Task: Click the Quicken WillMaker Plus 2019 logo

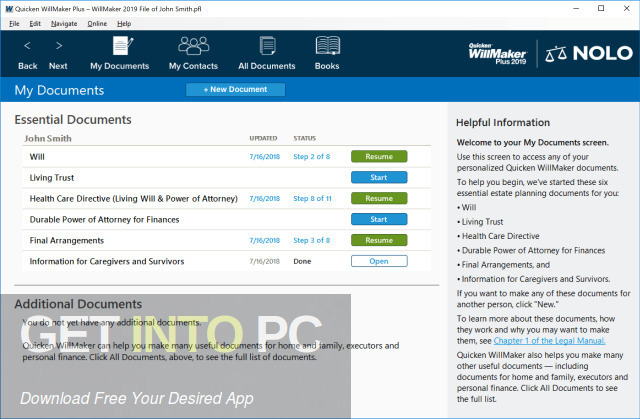Action: coord(498,53)
